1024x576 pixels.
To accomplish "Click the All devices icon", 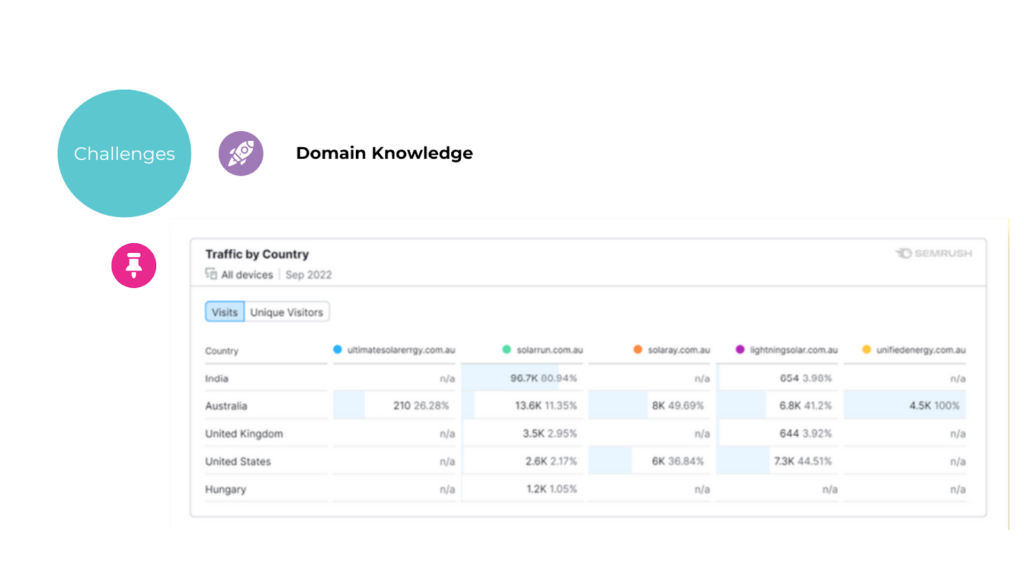I will pos(211,274).
